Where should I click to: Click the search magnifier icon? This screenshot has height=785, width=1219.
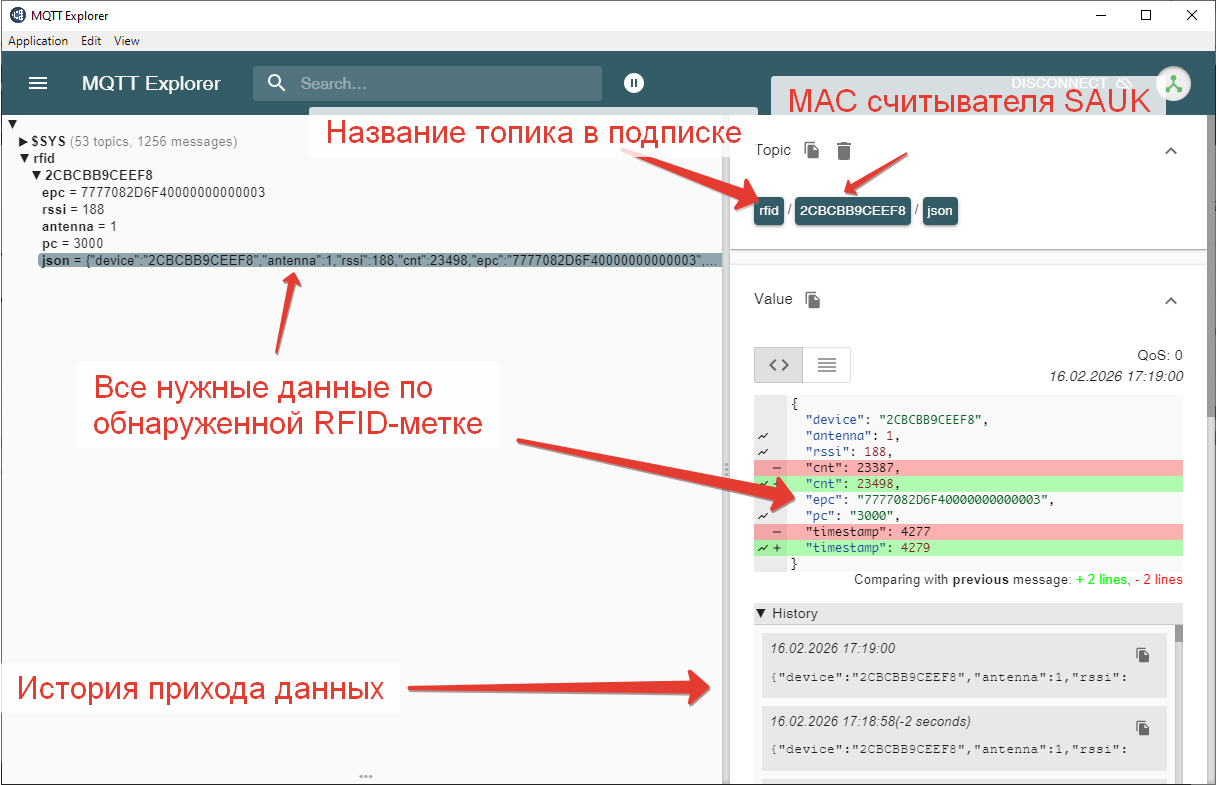[x=276, y=83]
